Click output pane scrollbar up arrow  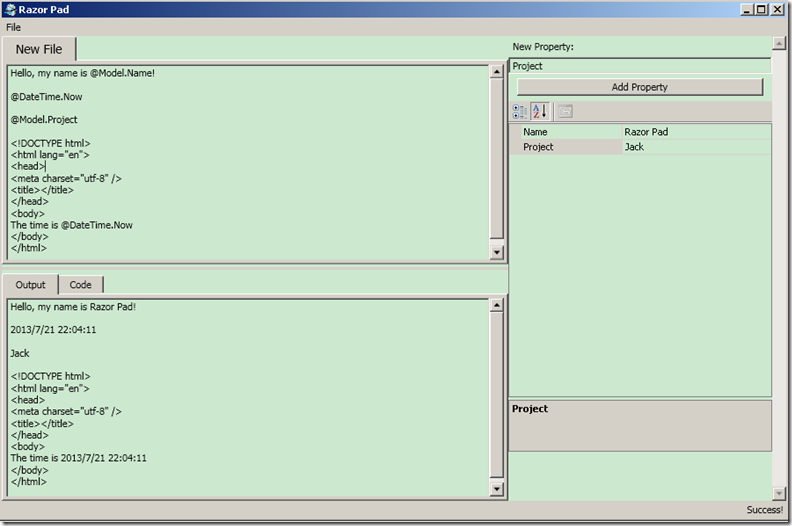point(497,305)
